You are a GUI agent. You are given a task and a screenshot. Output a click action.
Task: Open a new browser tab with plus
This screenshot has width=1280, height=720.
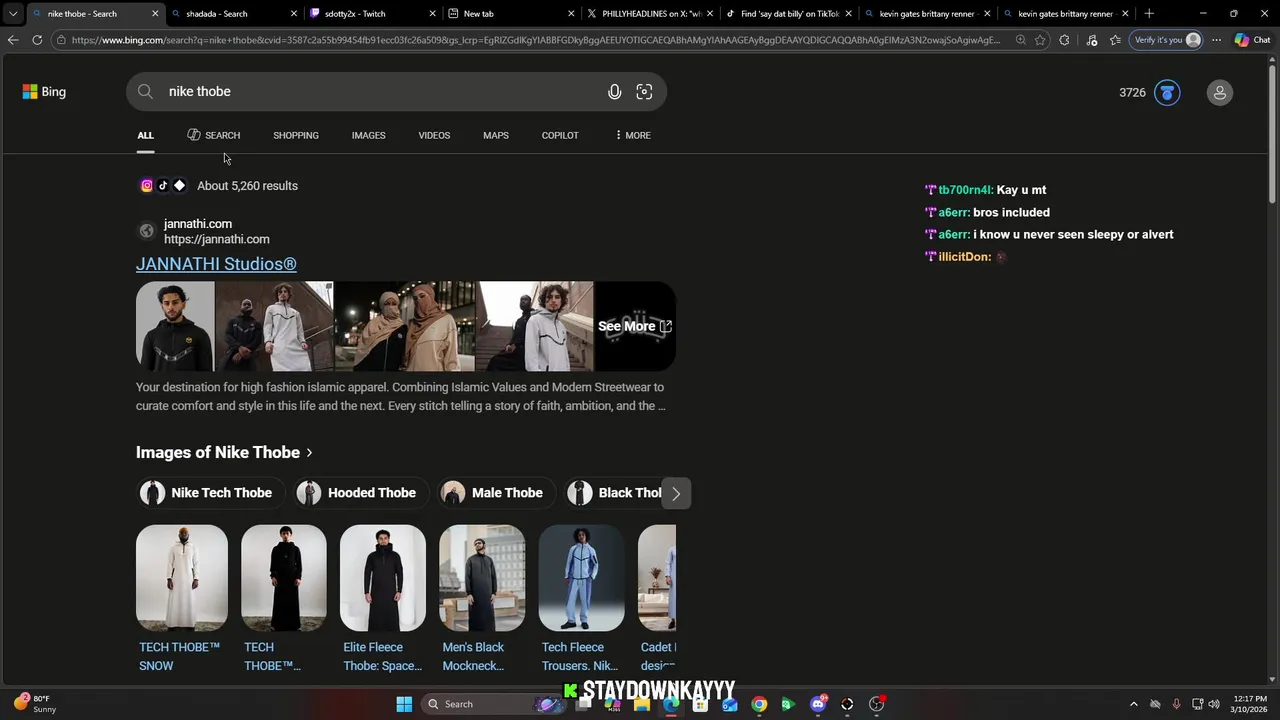(x=1149, y=14)
